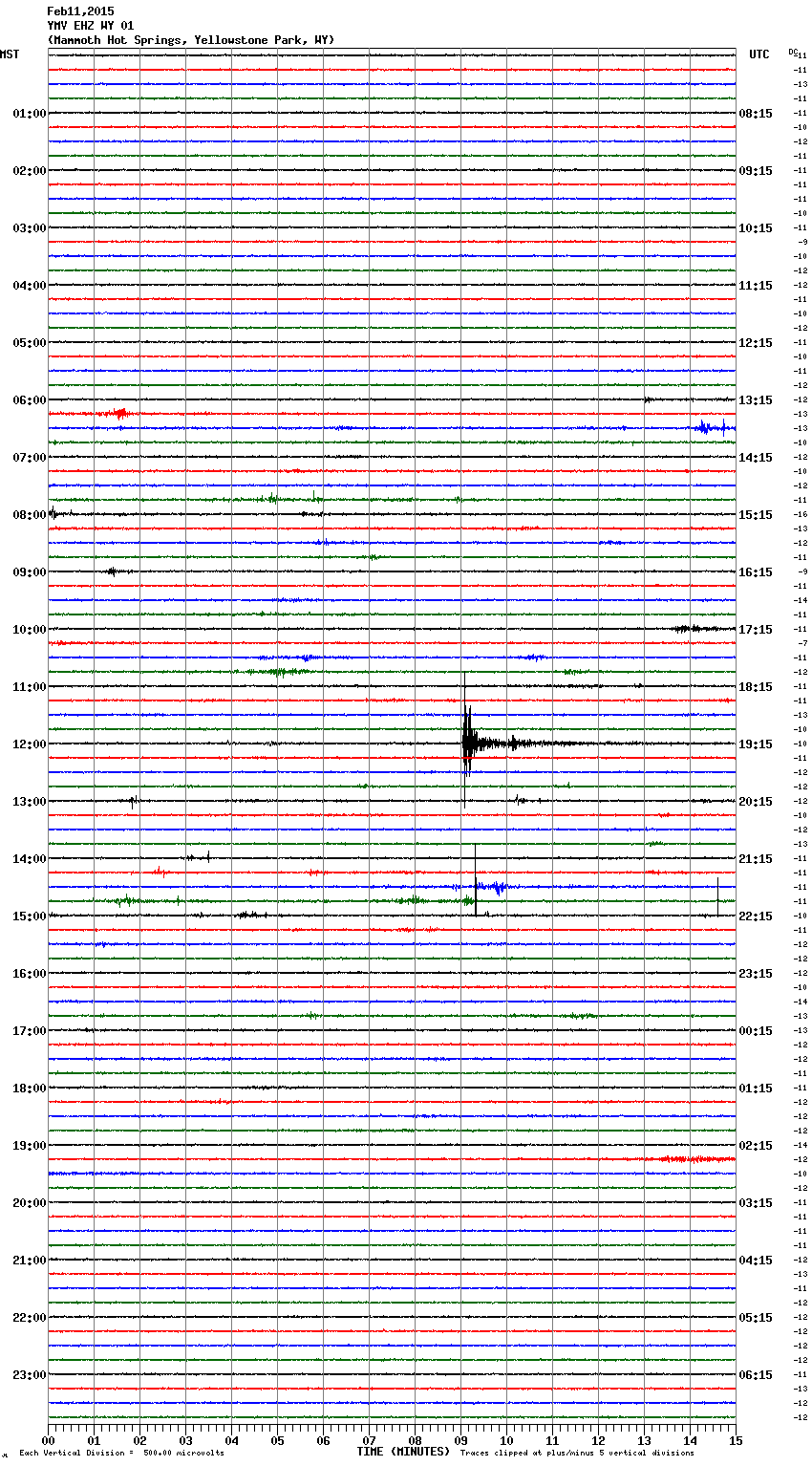This screenshot has height=1466, width=812.
Task: Click the "17:00" MST time label
Action: tap(30, 1031)
